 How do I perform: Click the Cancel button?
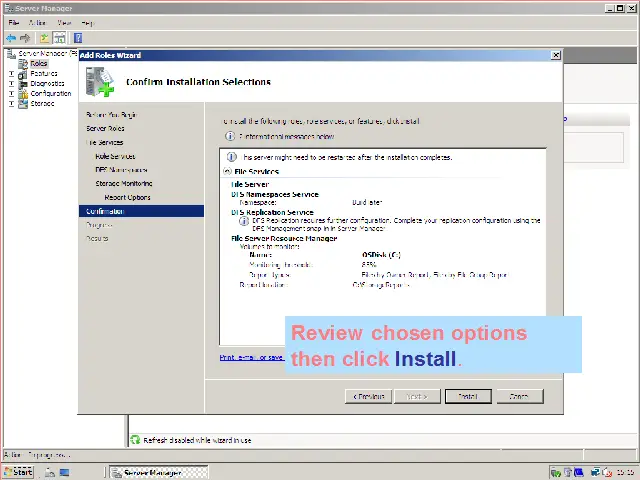click(520, 396)
